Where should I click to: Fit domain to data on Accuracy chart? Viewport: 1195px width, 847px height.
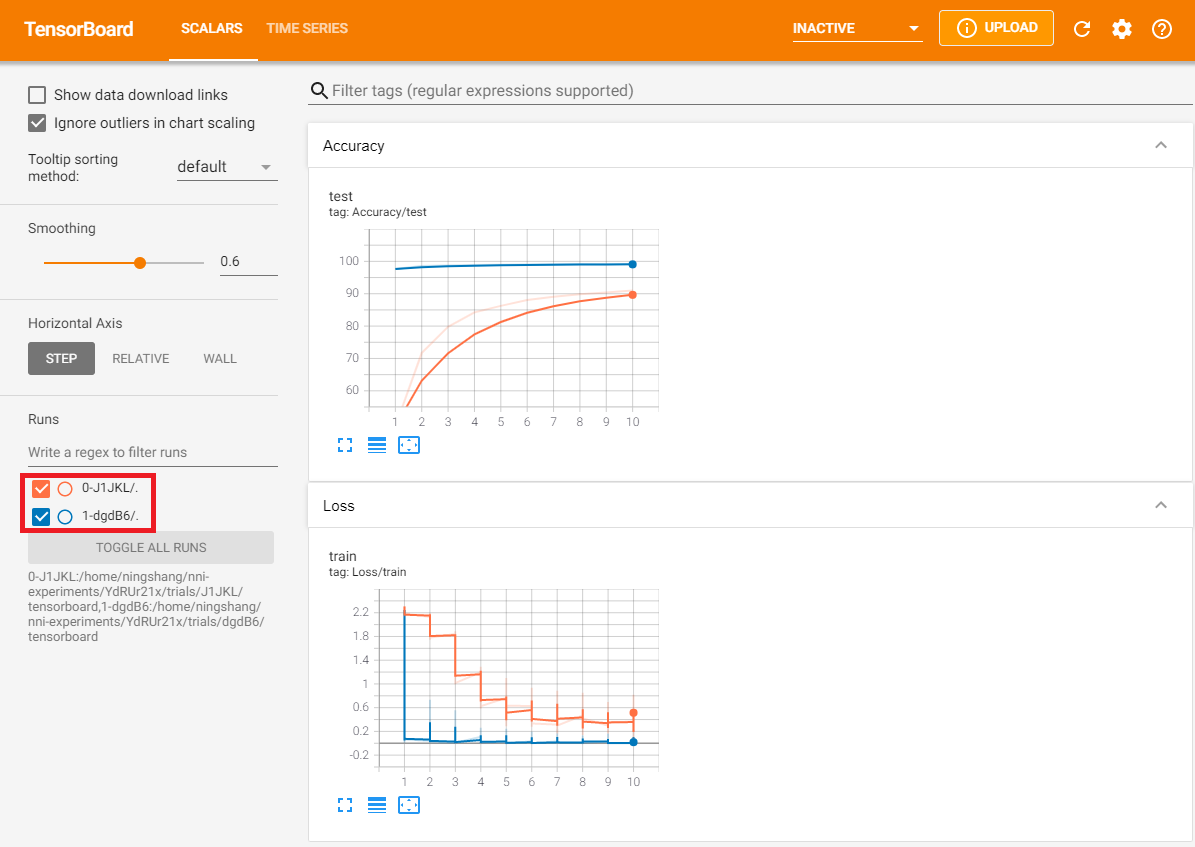tap(409, 446)
